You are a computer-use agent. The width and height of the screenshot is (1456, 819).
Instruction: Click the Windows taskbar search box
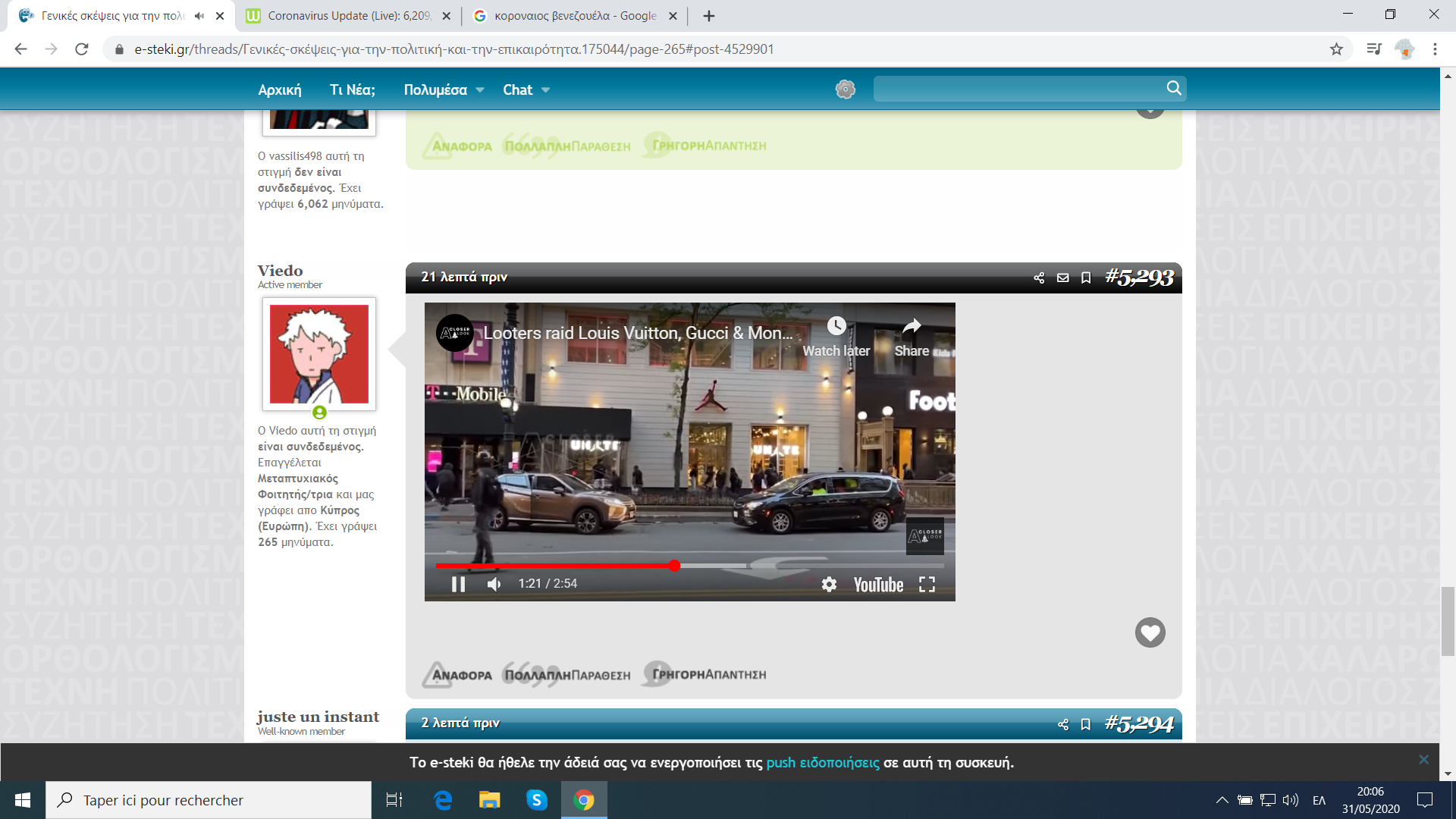209,800
